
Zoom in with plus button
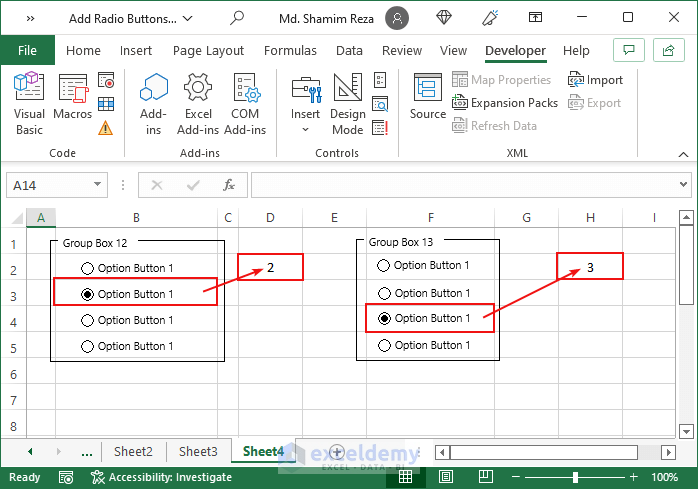634,477
